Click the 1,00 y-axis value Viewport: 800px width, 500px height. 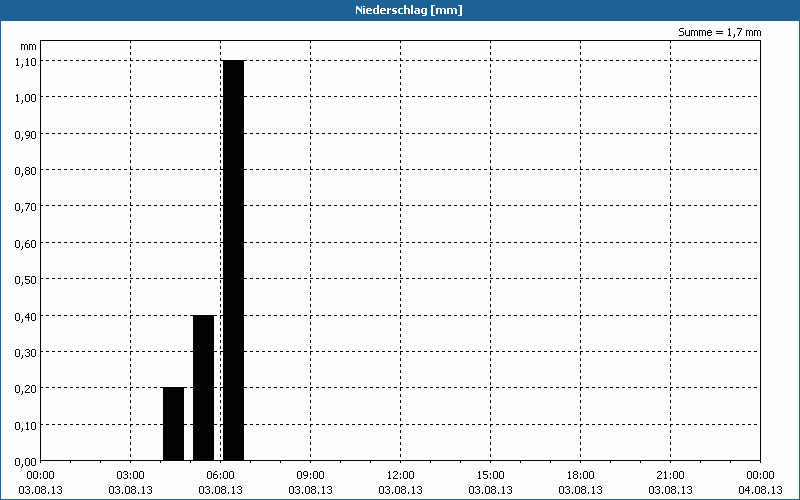click(26, 97)
